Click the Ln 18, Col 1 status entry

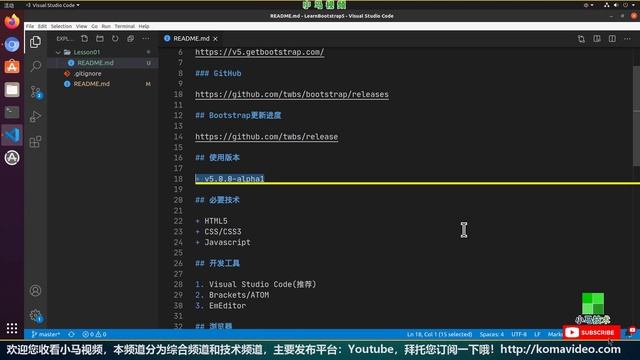pyautogui.click(x=439, y=334)
